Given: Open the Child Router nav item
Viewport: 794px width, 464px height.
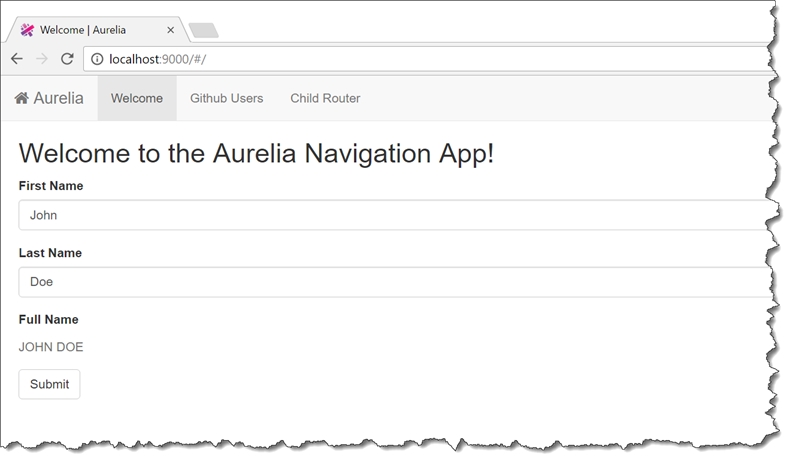Looking at the screenshot, I should tap(325, 98).
